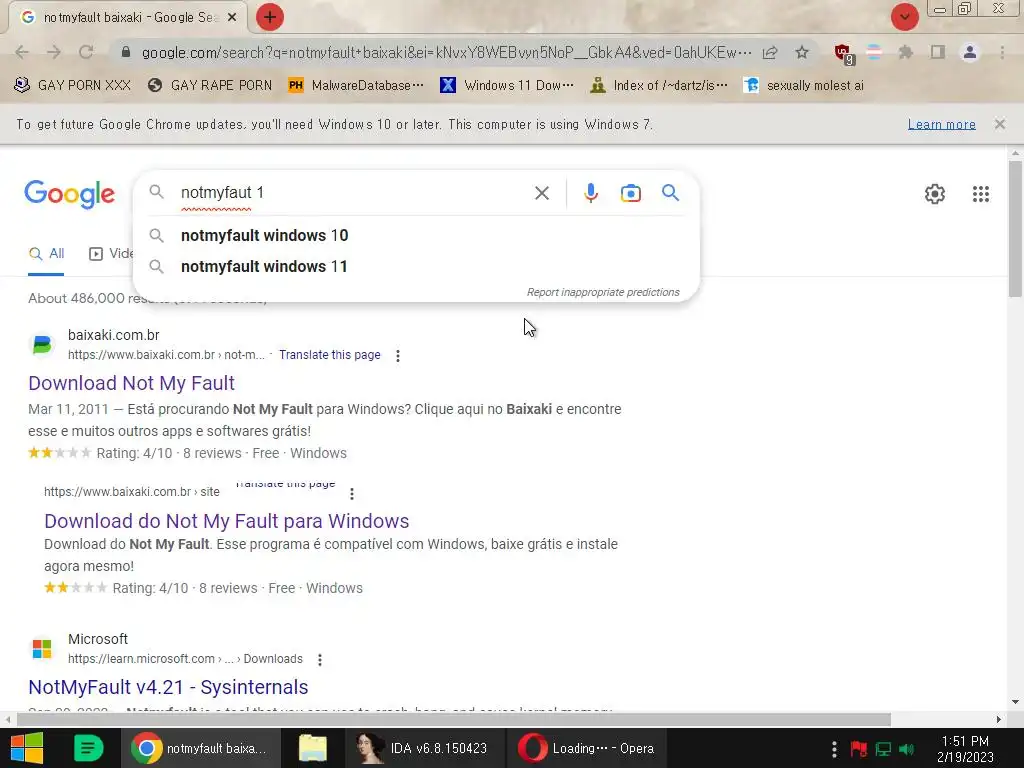The width and height of the screenshot is (1024, 768).
Task: Open the extensions puzzle piece menu
Action: [x=905, y=52]
